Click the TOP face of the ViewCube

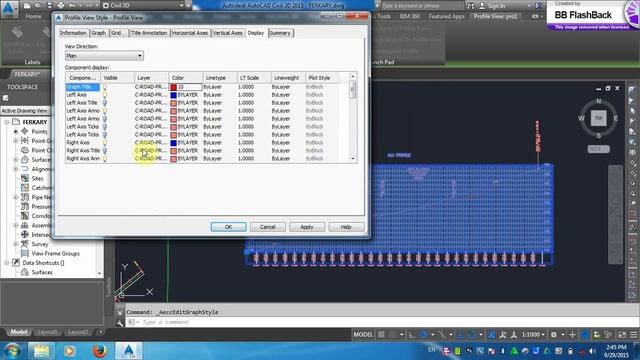pyautogui.click(x=599, y=118)
